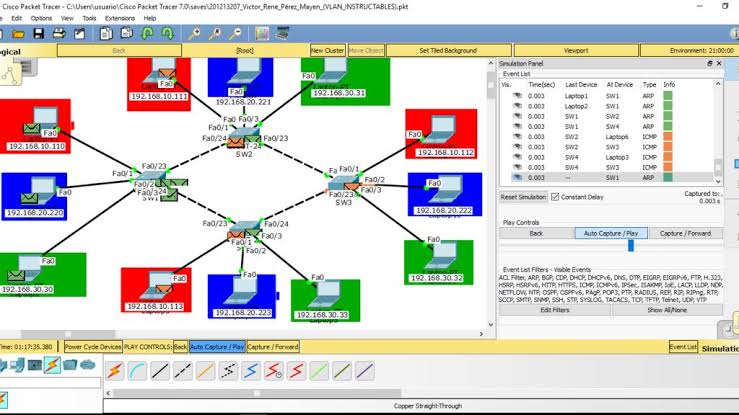Select the light-green Octal cable
The image size is (739, 415).
tap(319, 371)
